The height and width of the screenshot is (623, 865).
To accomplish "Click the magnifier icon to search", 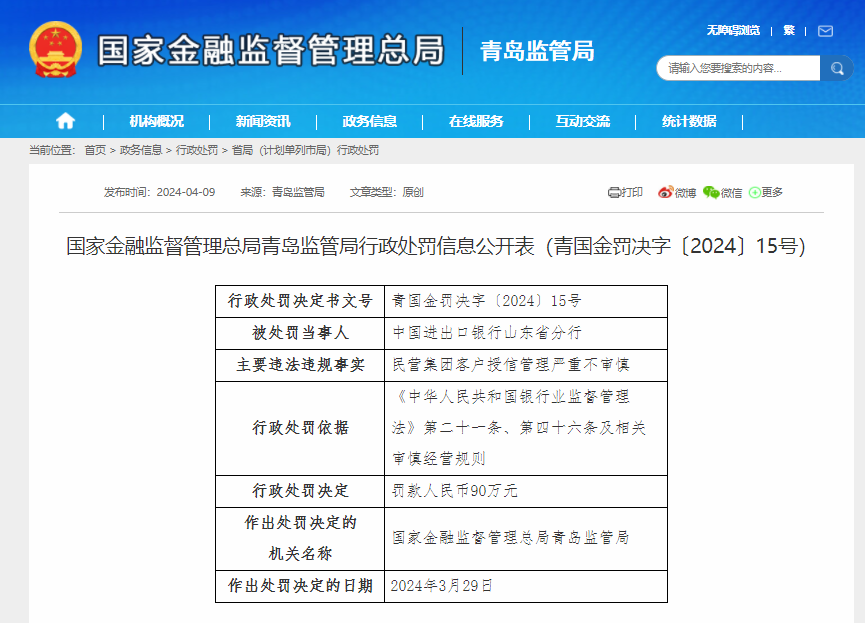I will 837,68.
